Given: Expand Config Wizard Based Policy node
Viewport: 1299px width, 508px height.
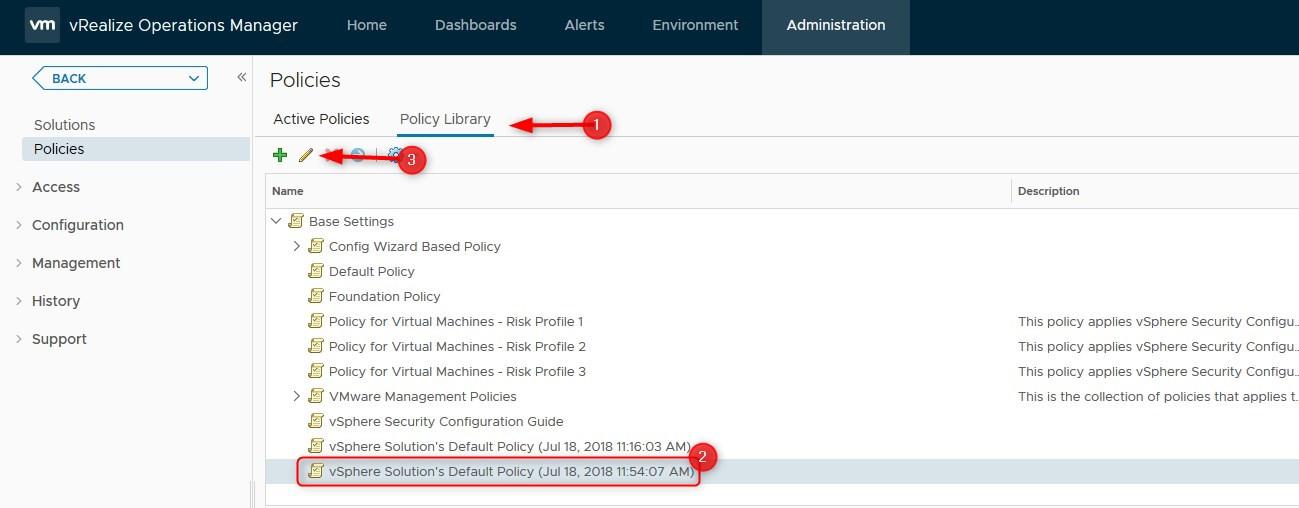Looking at the screenshot, I should (296, 246).
